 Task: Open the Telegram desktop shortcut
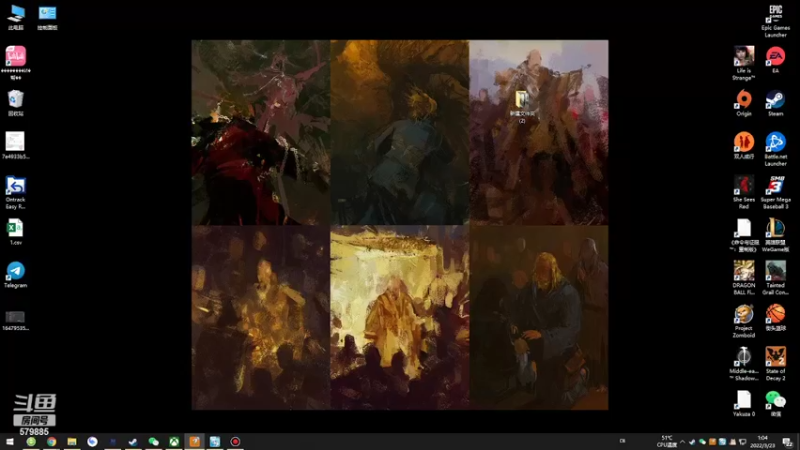tap(16, 274)
